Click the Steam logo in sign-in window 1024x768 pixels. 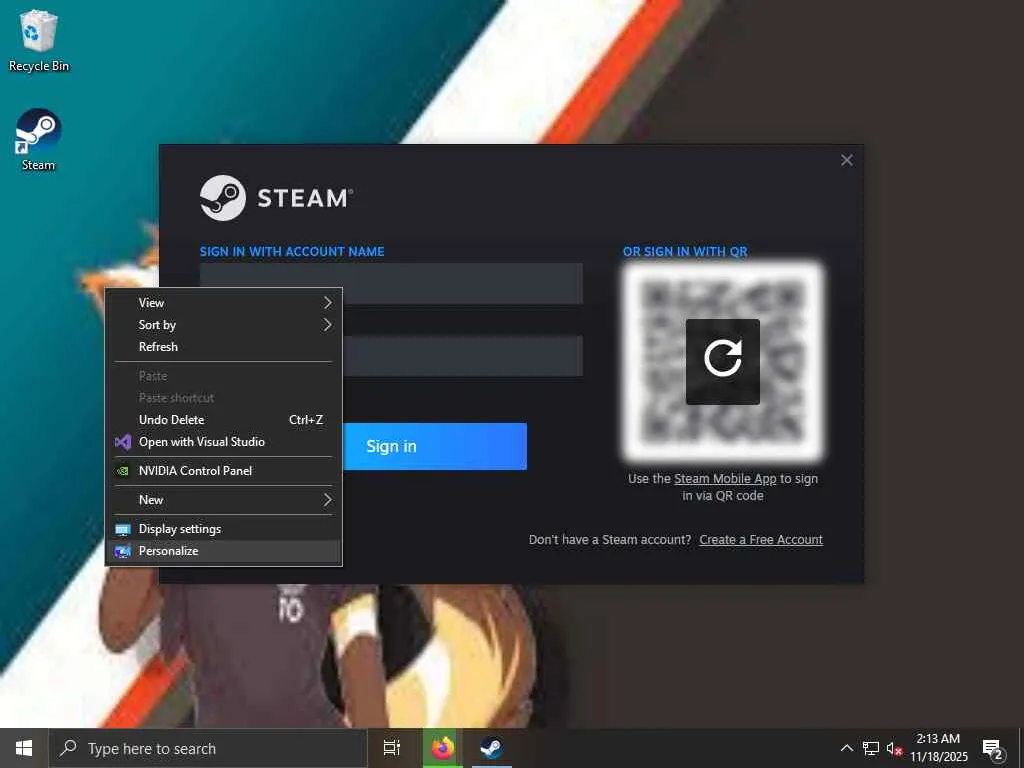click(x=276, y=198)
